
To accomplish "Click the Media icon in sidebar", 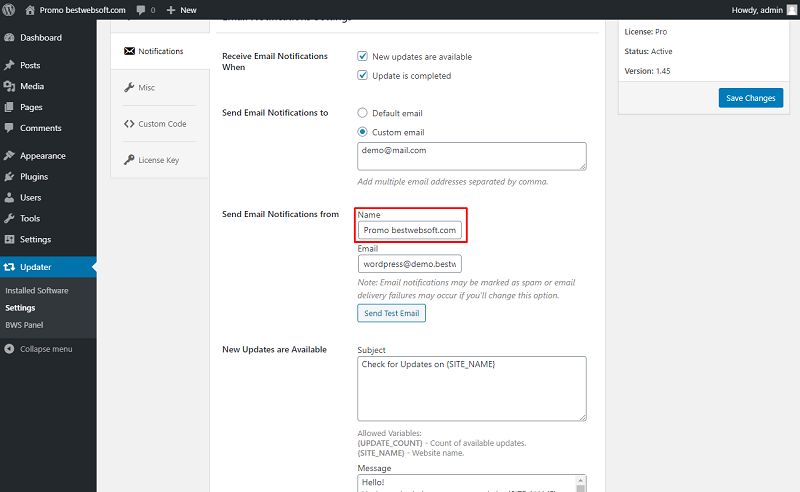I will pos(9,86).
